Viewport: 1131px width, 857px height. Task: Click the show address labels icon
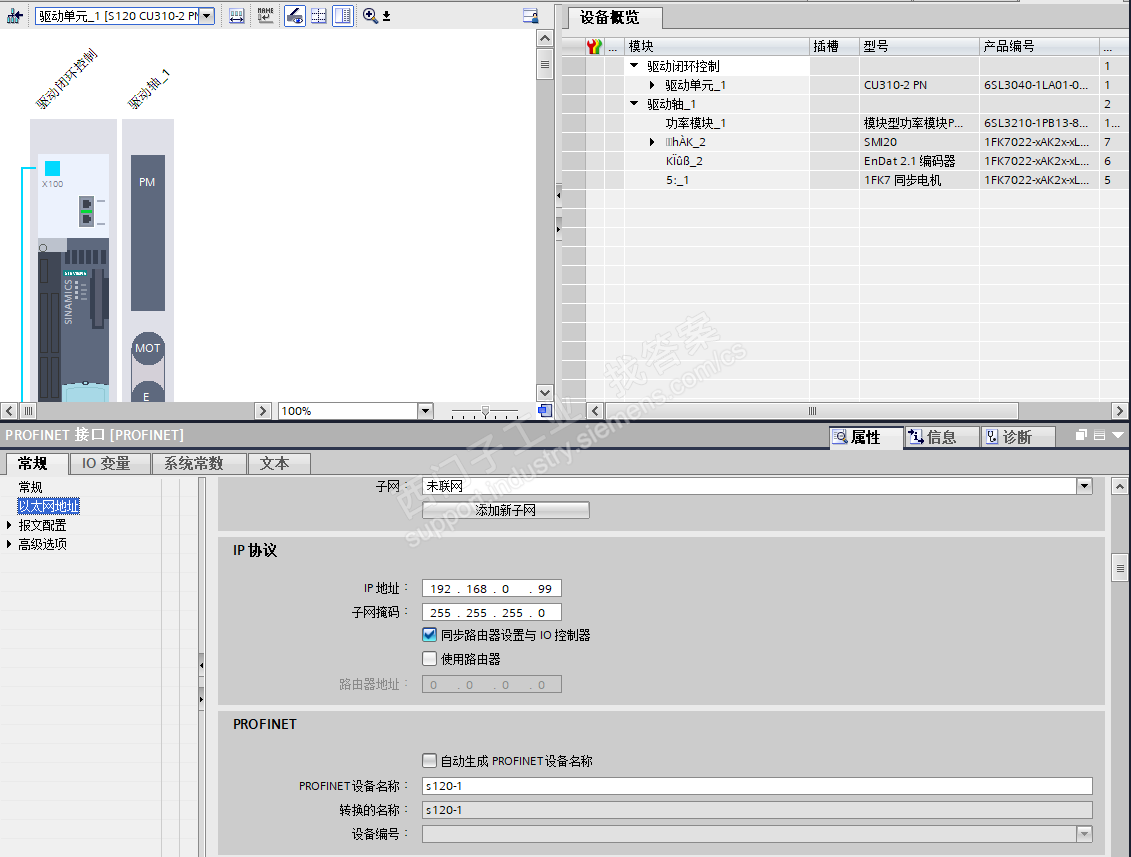click(x=237, y=15)
